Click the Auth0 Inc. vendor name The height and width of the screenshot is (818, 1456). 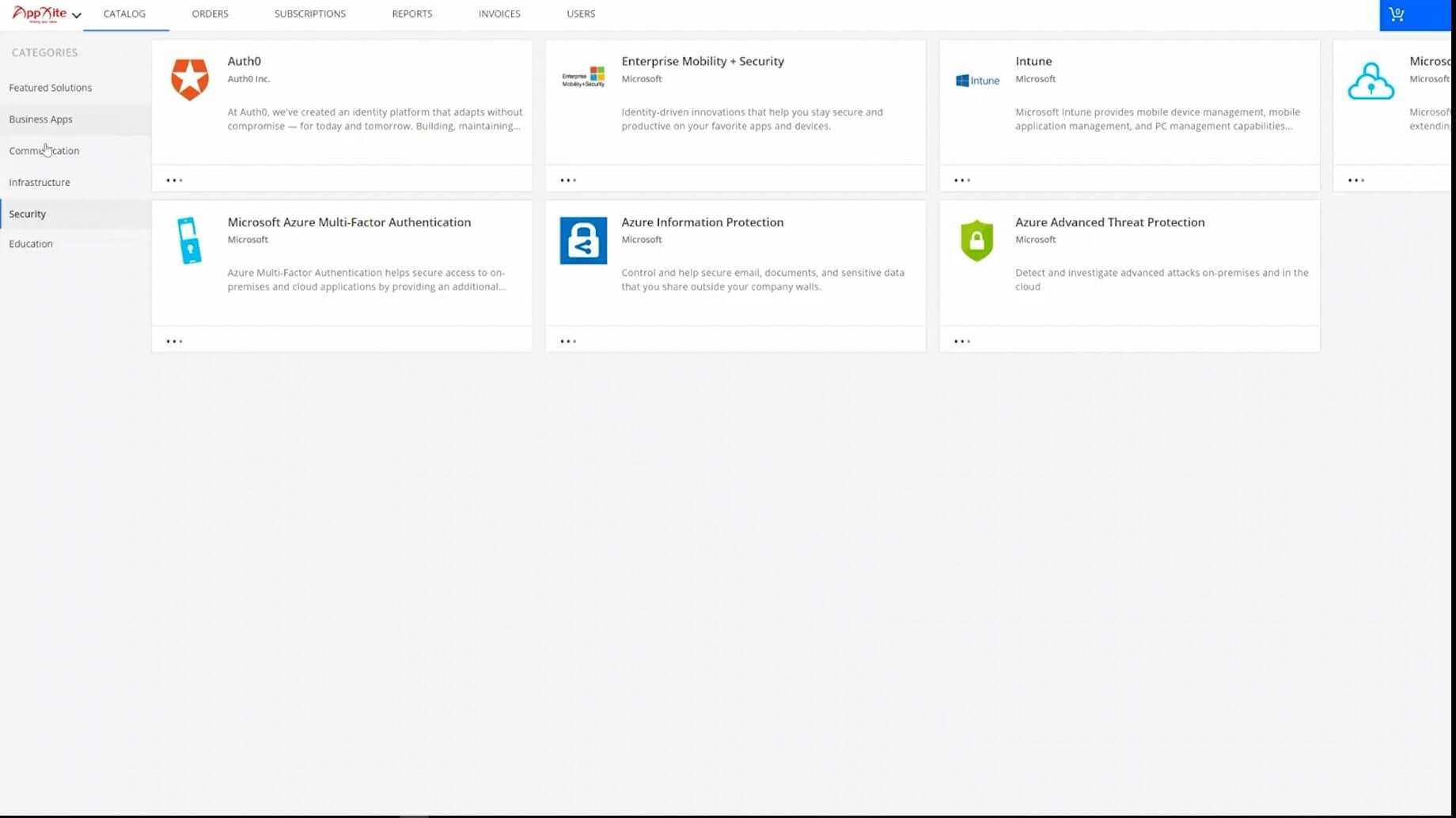(248, 79)
